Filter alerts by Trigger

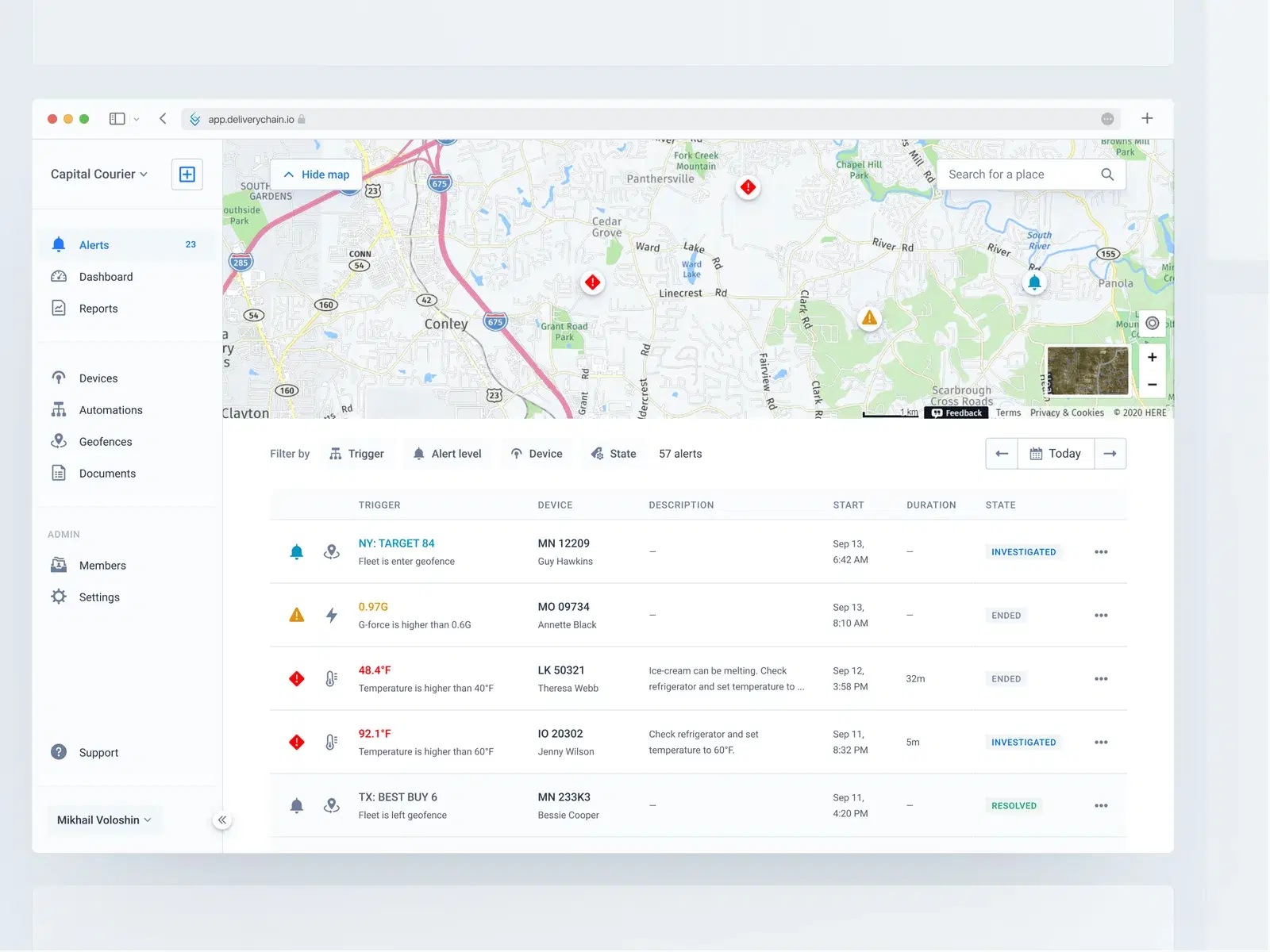coord(356,454)
